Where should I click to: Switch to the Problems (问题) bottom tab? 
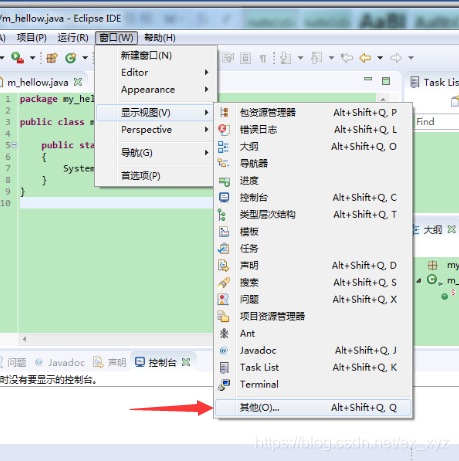tap(14, 362)
